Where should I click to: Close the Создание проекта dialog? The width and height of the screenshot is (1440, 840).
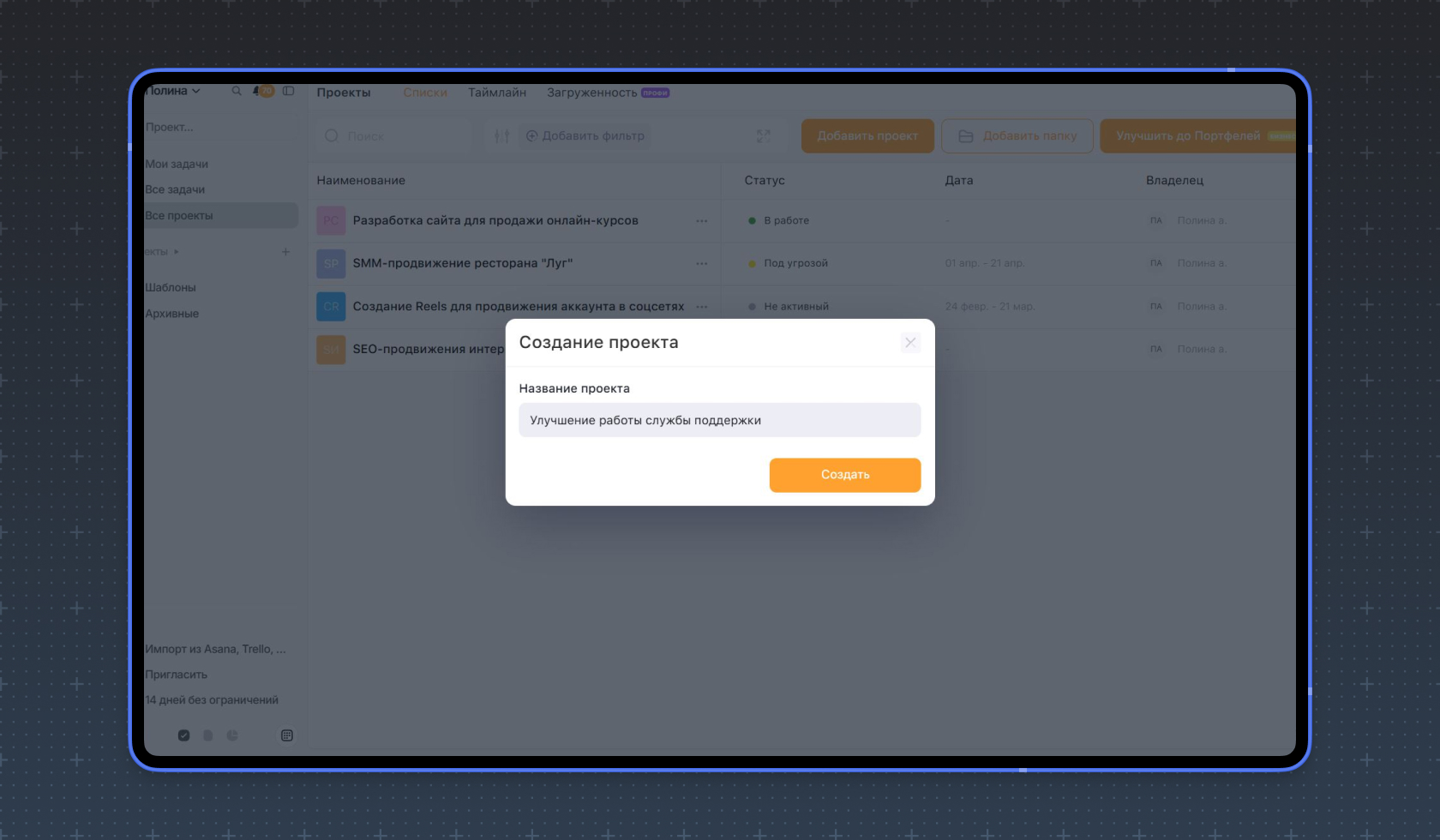click(x=910, y=342)
